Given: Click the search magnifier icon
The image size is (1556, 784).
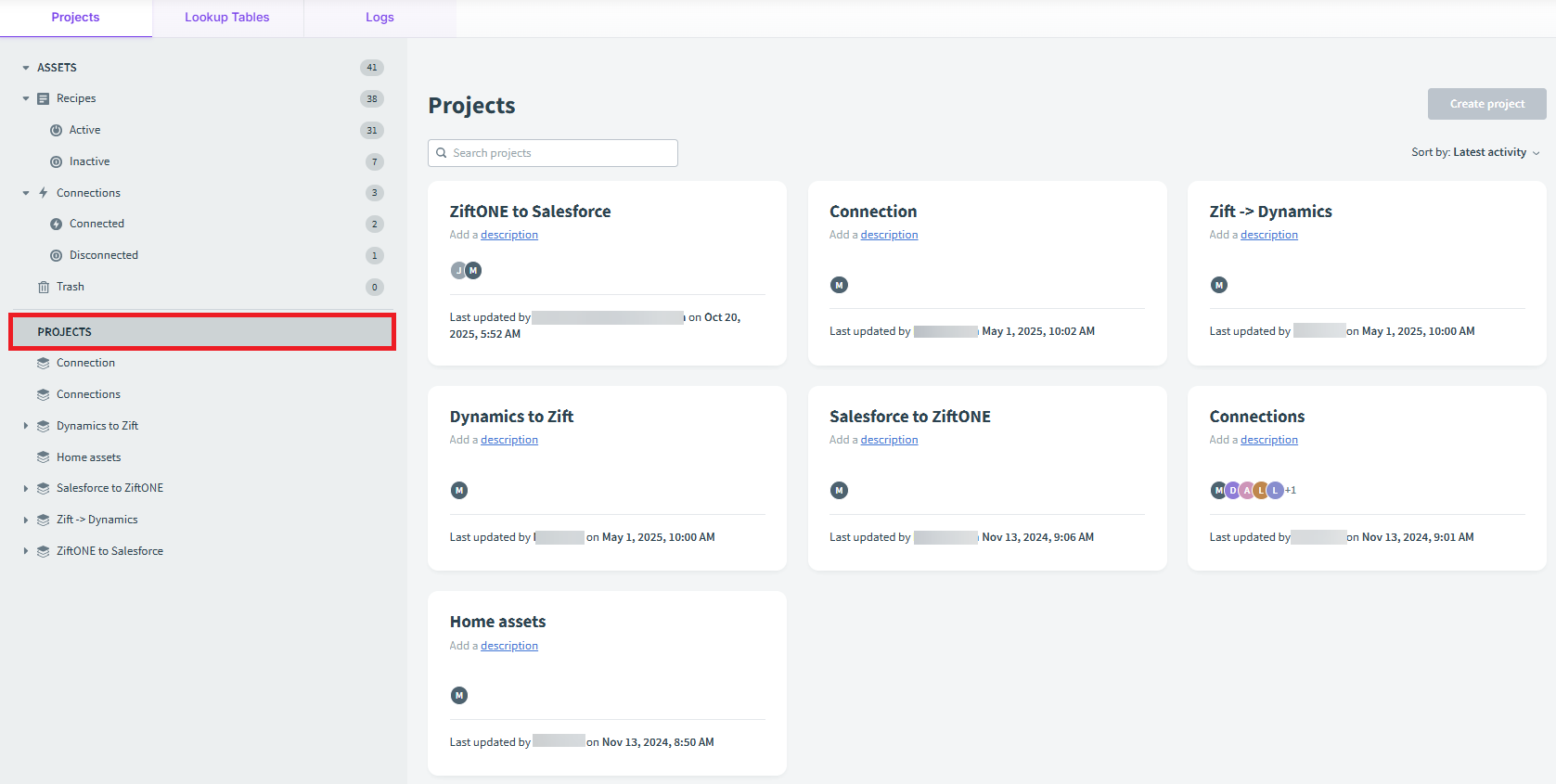Looking at the screenshot, I should tap(442, 153).
